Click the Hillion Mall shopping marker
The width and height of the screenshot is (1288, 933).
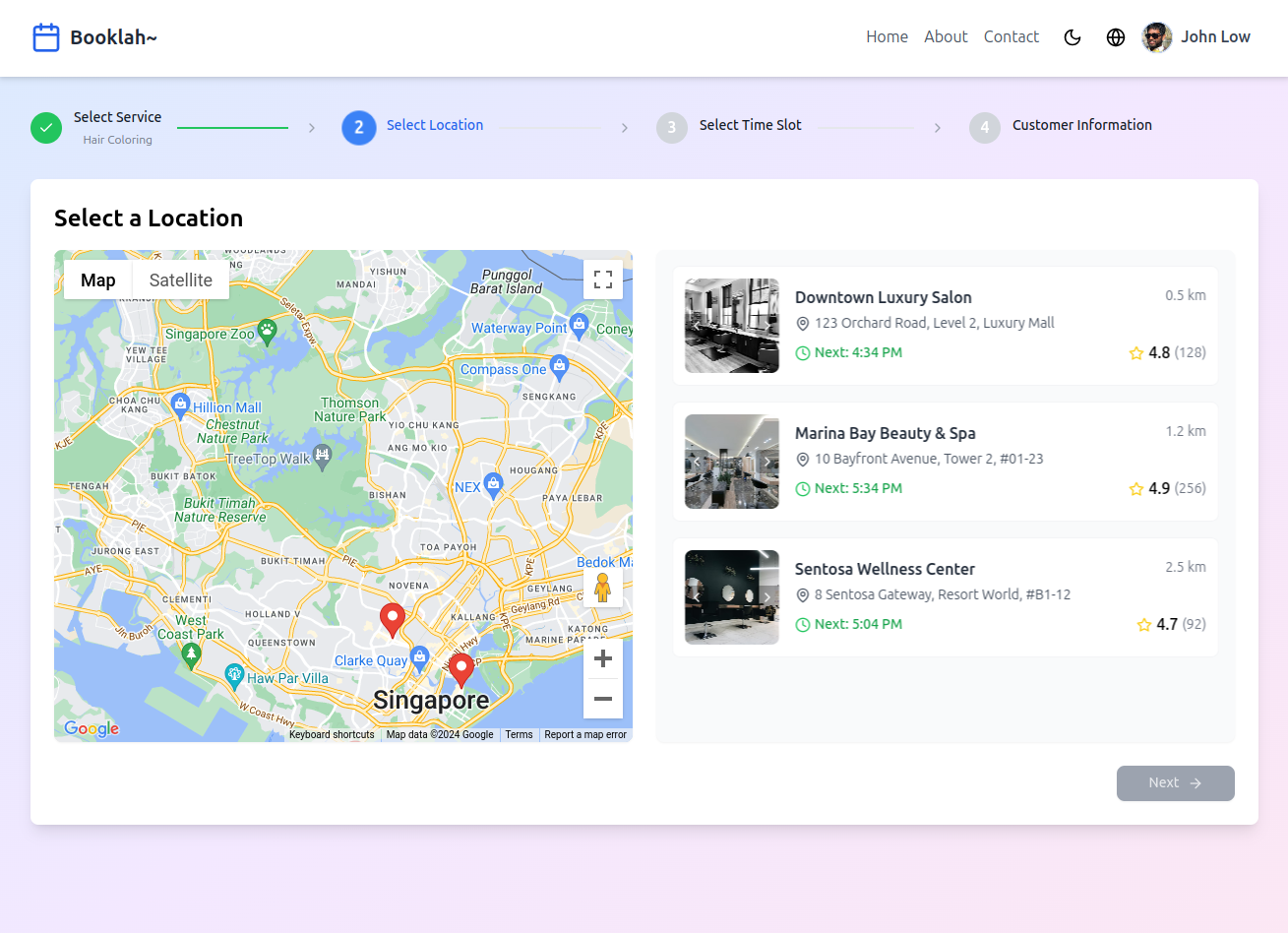(x=180, y=404)
